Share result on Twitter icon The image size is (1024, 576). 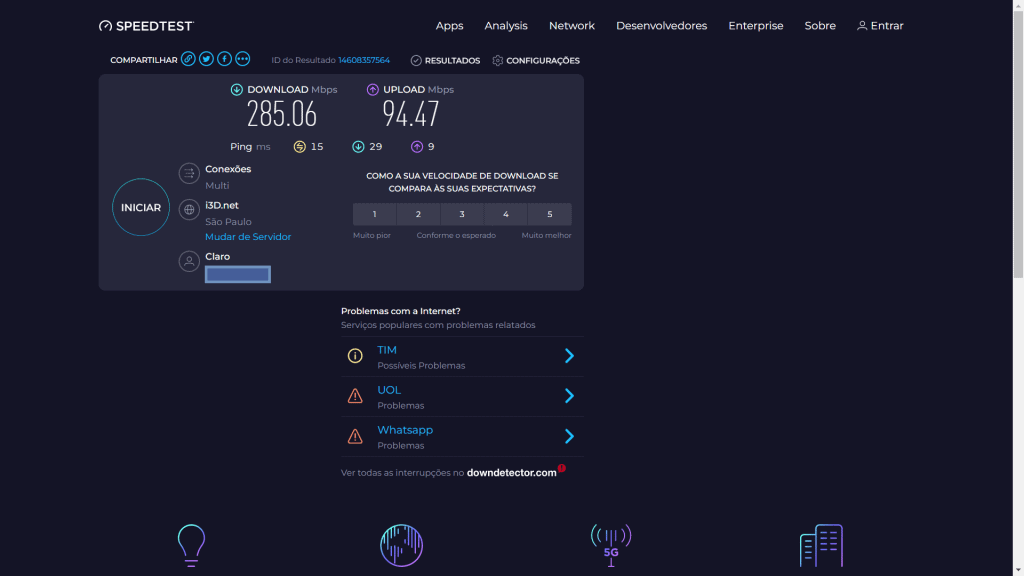coord(206,59)
